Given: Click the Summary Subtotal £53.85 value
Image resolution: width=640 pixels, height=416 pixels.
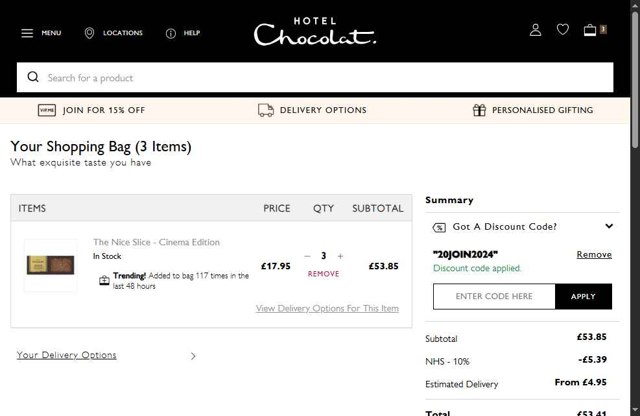Looking at the screenshot, I should click(592, 337).
